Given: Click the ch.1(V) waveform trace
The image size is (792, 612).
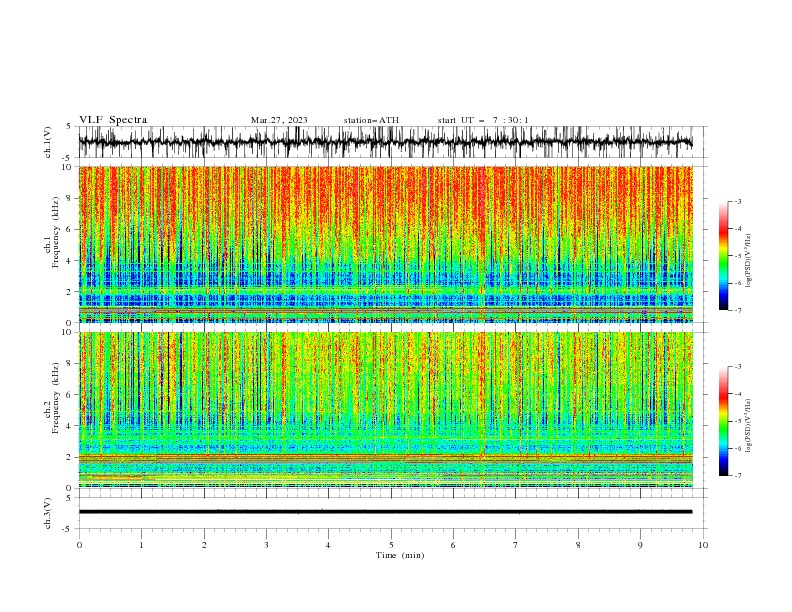Looking at the screenshot, I should click(385, 142).
